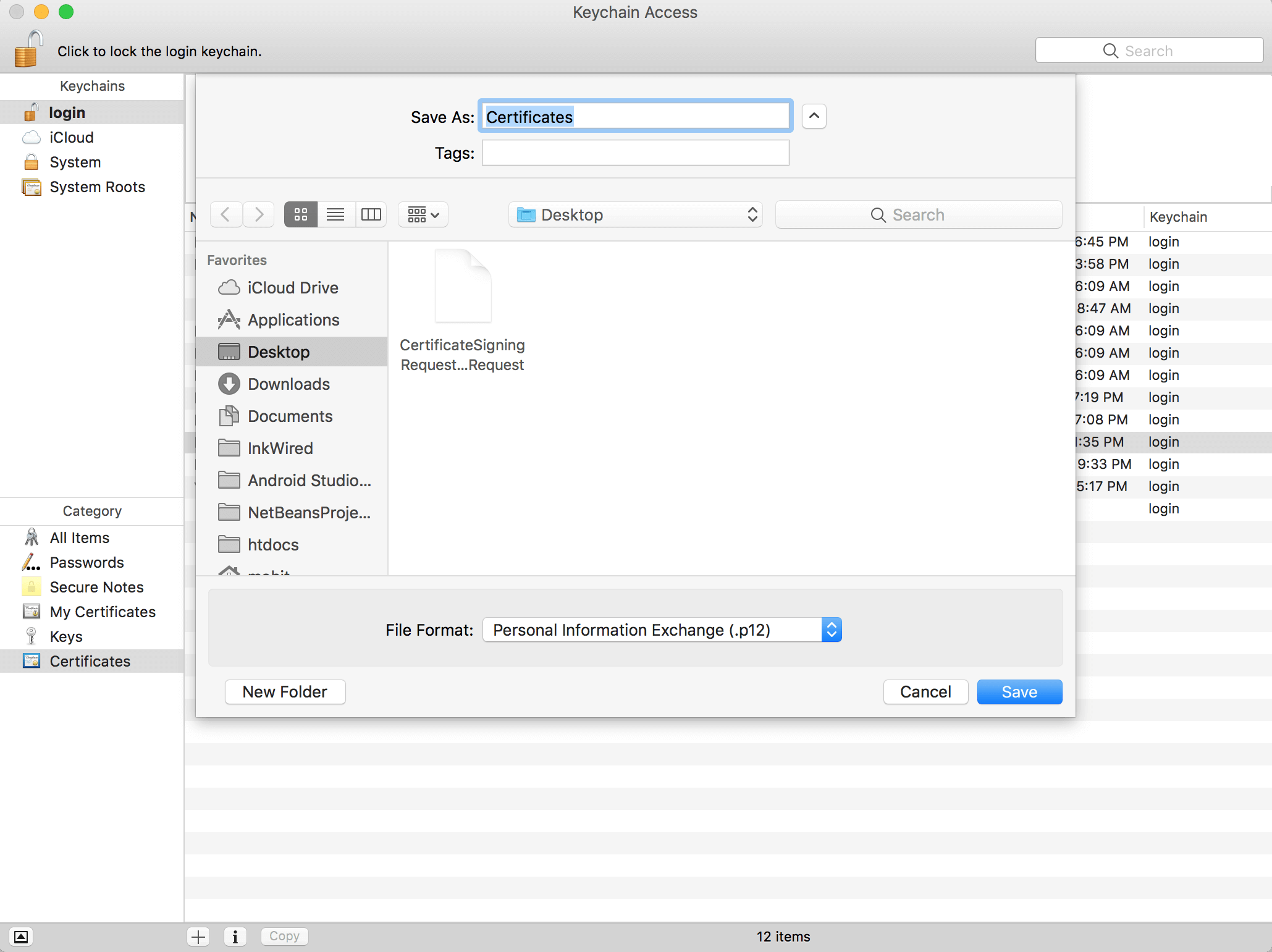Image resolution: width=1272 pixels, height=952 pixels.
Task: Switch save dialog to column view
Action: pos(371,214)
